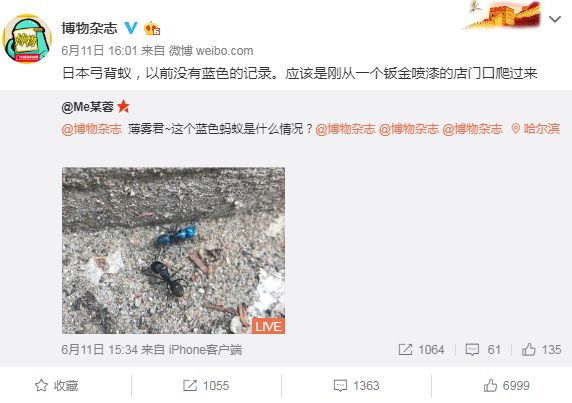
Task: Open the blue ant live photo
Action: (x=173, y=251)
